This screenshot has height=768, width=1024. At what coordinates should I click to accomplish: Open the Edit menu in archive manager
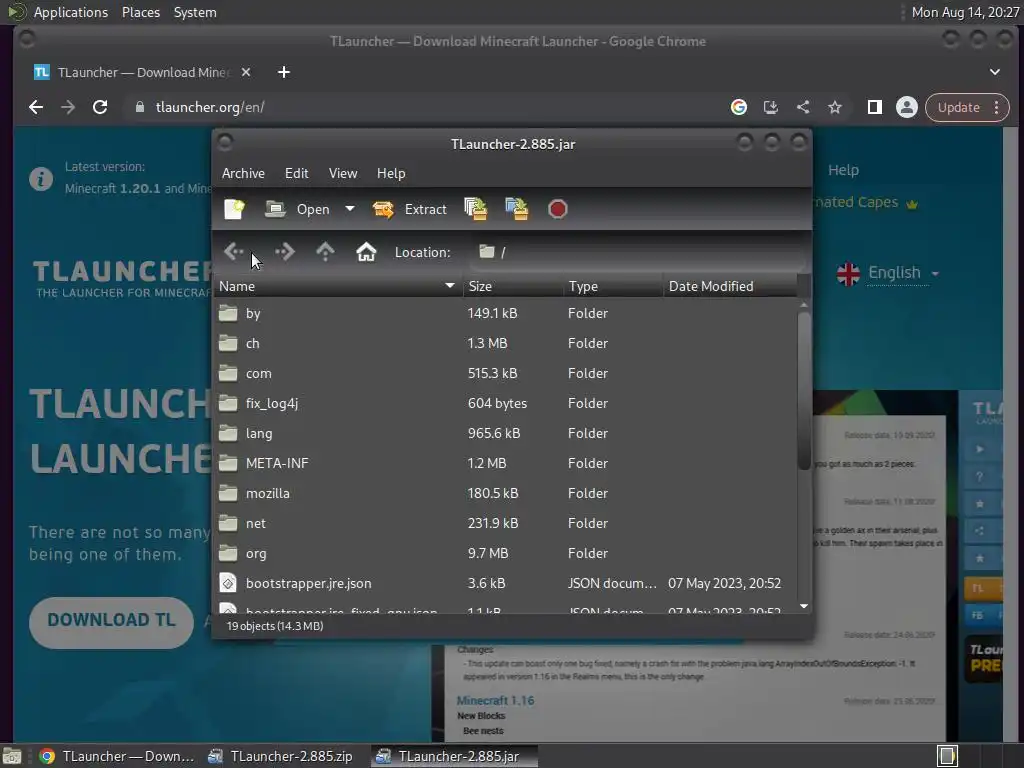point(296,173)
